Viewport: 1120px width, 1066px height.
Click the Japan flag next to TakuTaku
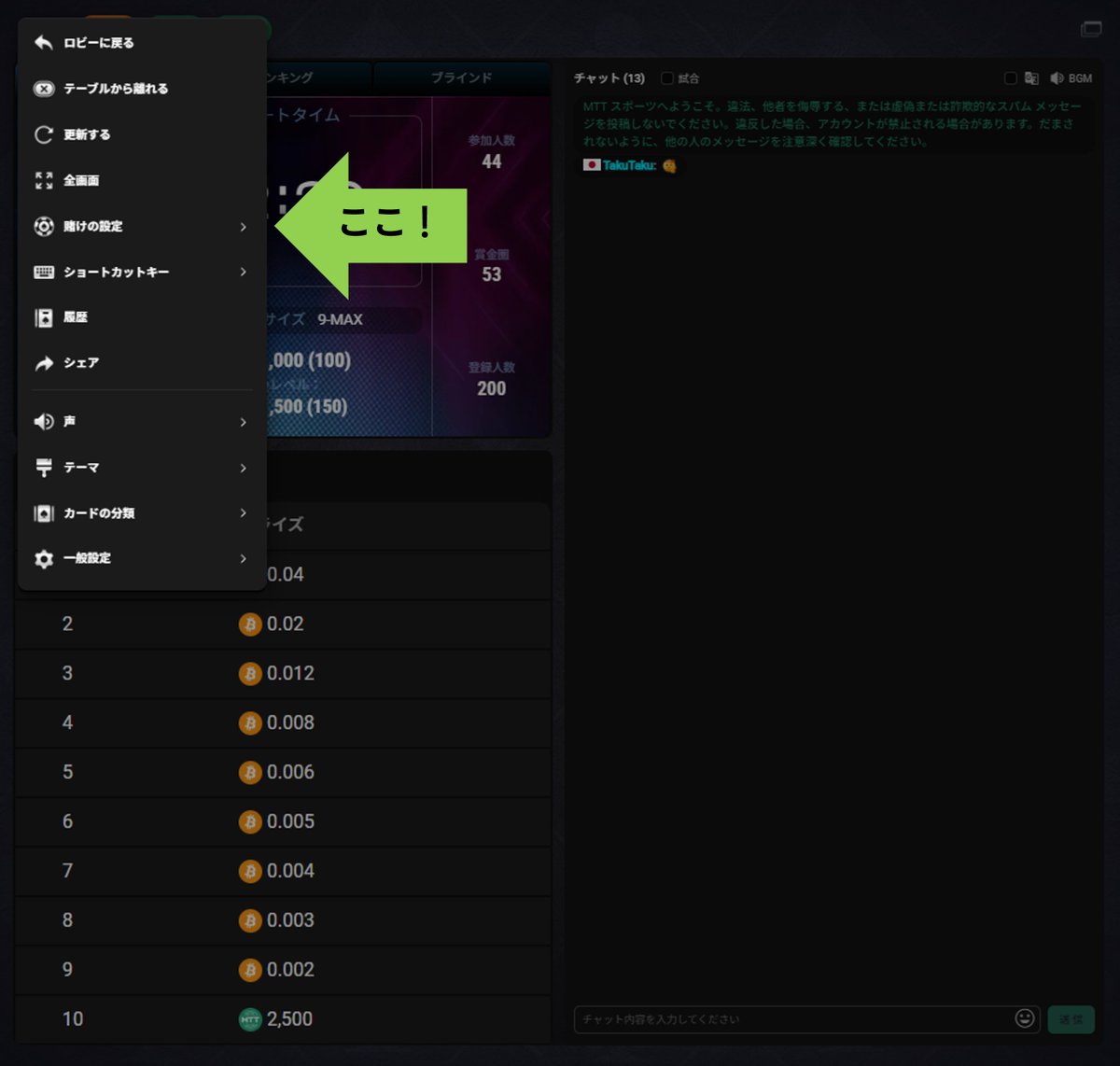pos(592,165)
